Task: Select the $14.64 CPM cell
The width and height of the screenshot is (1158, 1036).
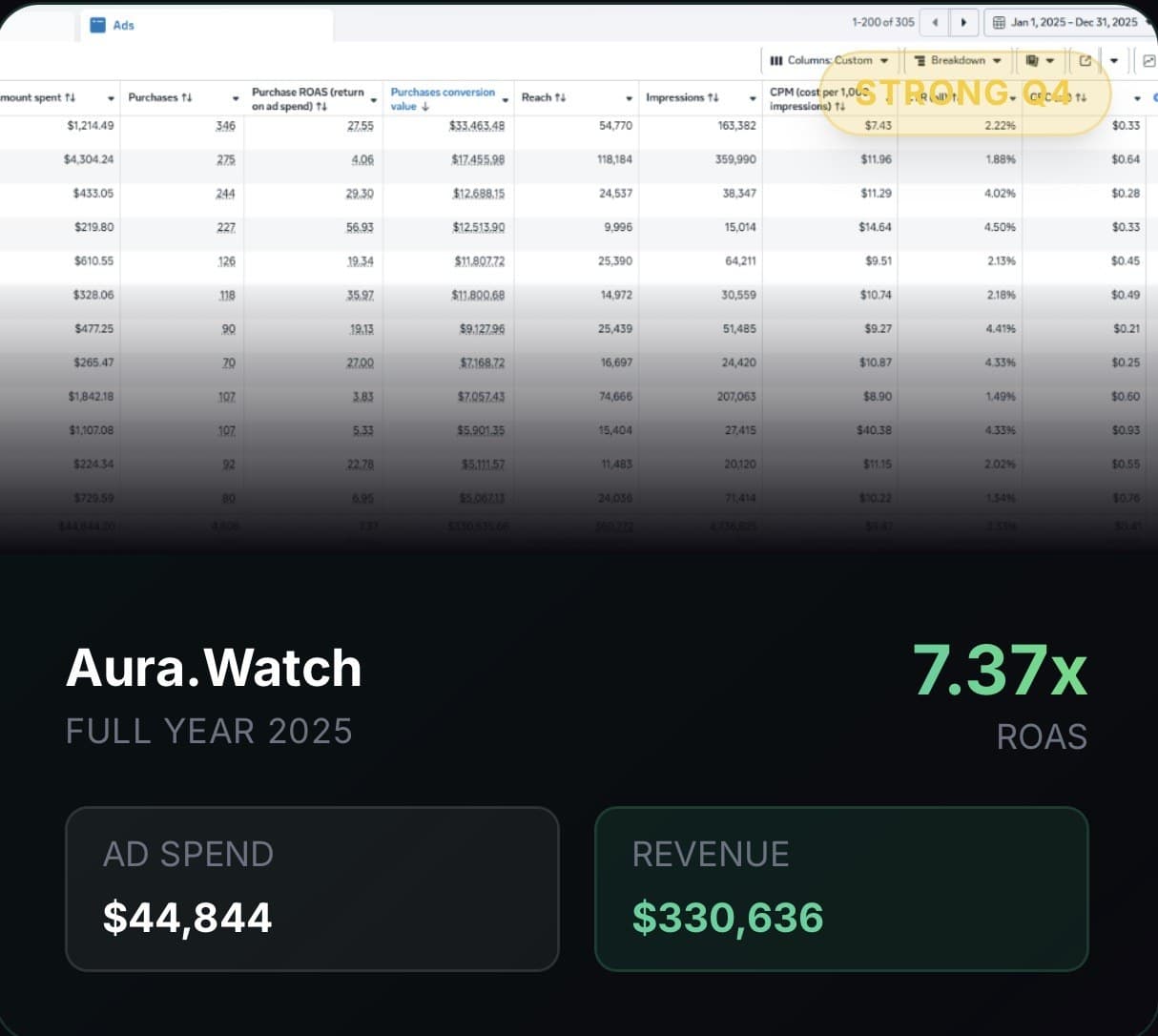Action: [876, 227]
